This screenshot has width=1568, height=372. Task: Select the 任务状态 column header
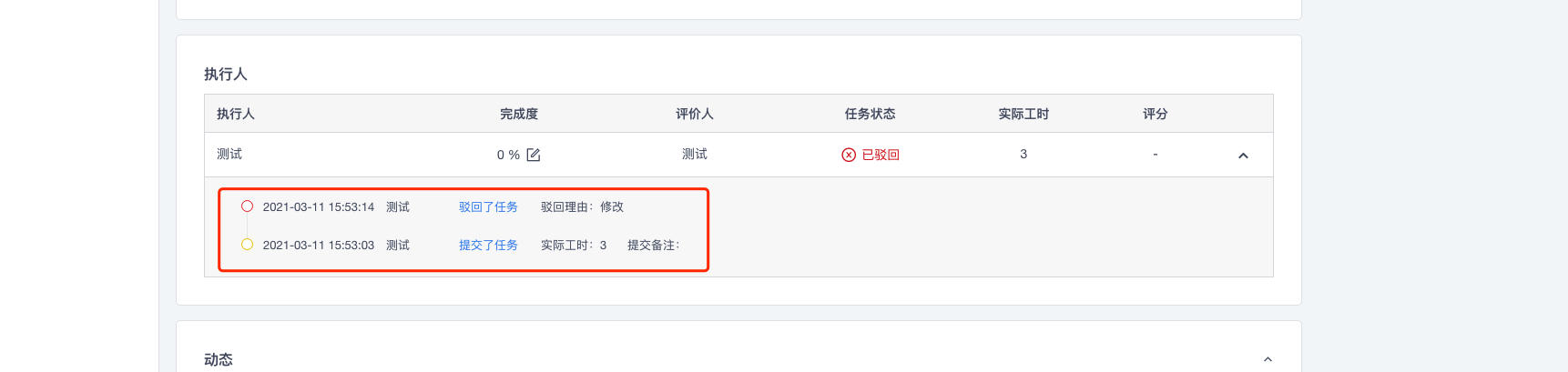coord(871,114)
